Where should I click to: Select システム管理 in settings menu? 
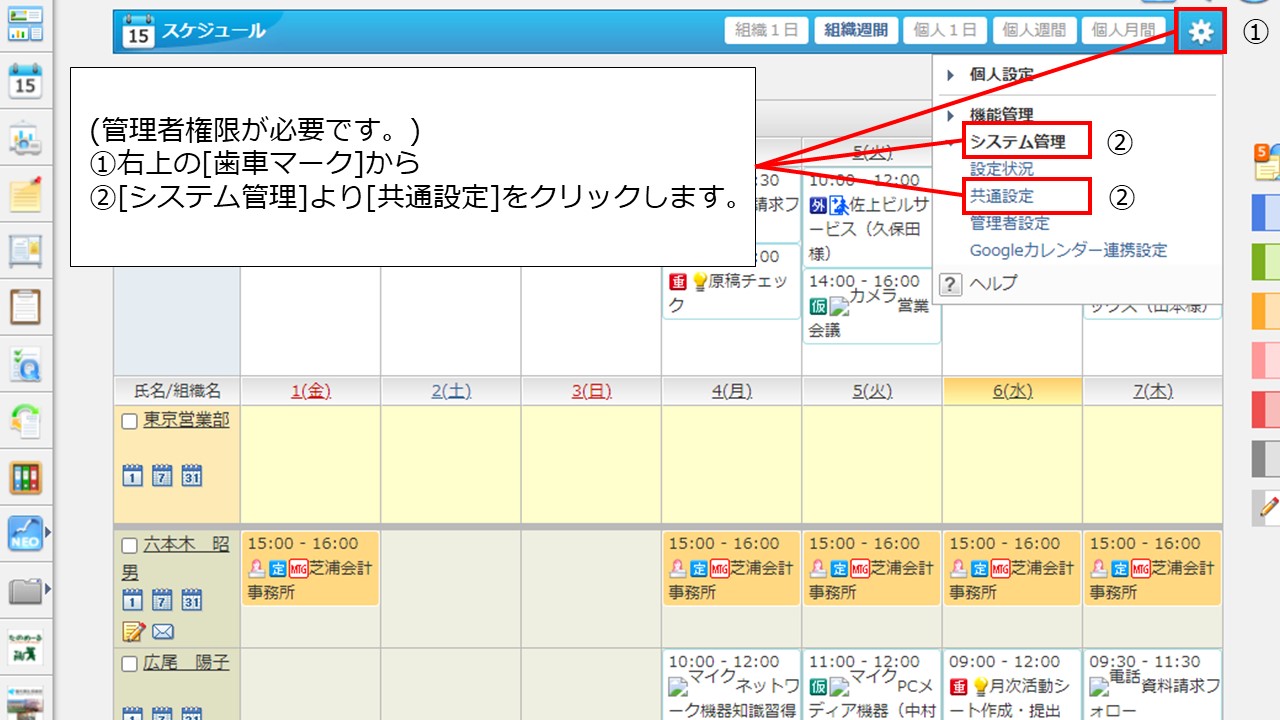tap(1018, 142)
